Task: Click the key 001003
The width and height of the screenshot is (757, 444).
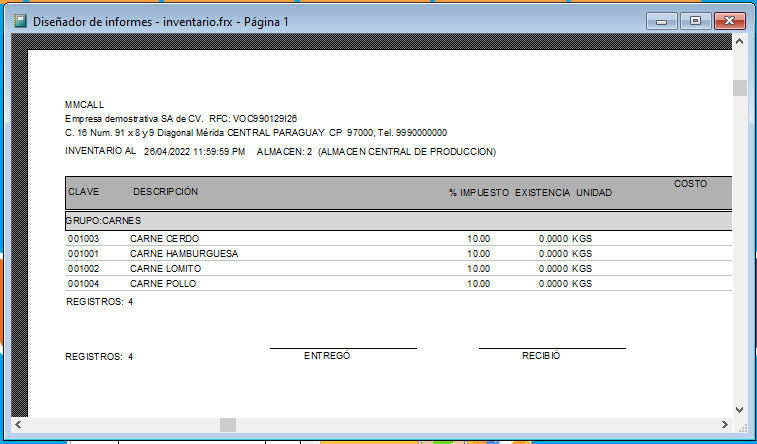Action: [x=83, y=238]
